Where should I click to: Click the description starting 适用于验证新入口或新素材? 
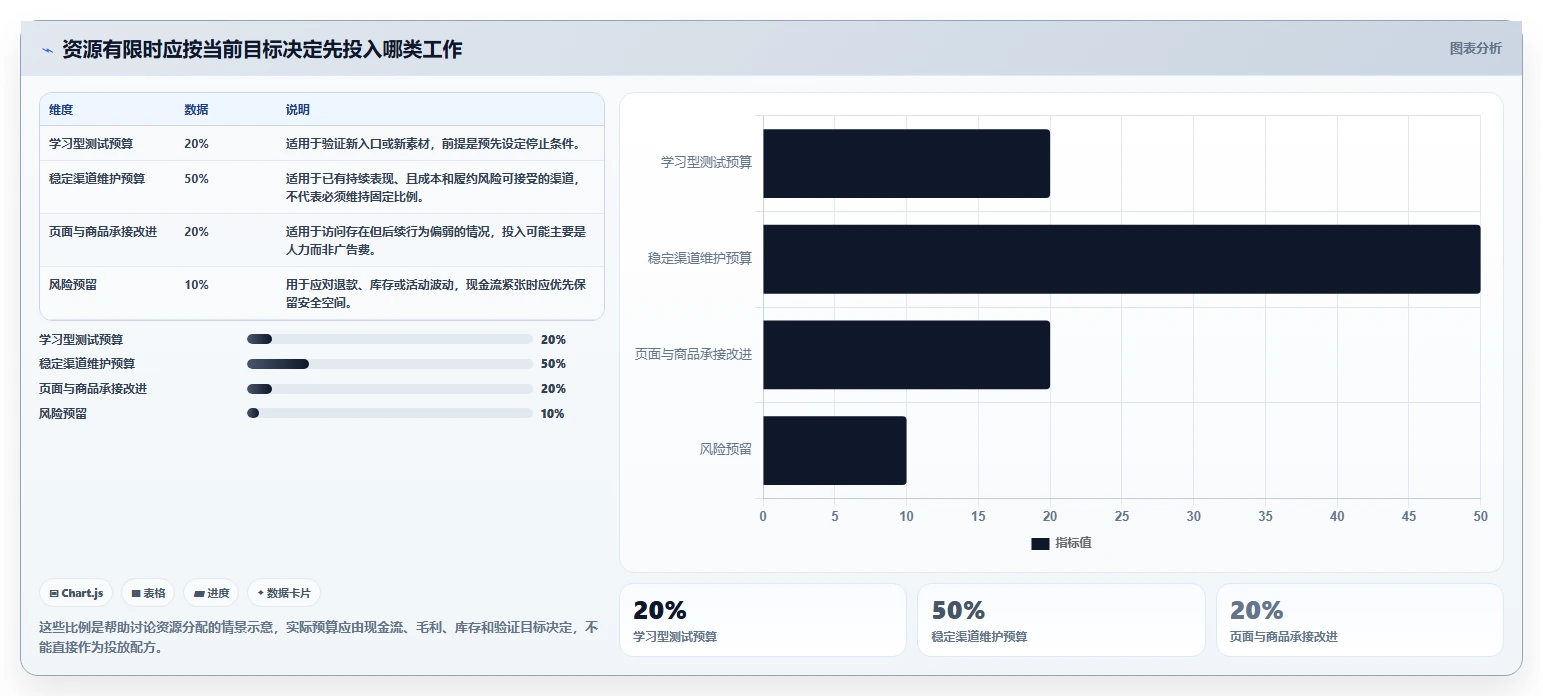[433, 144]
